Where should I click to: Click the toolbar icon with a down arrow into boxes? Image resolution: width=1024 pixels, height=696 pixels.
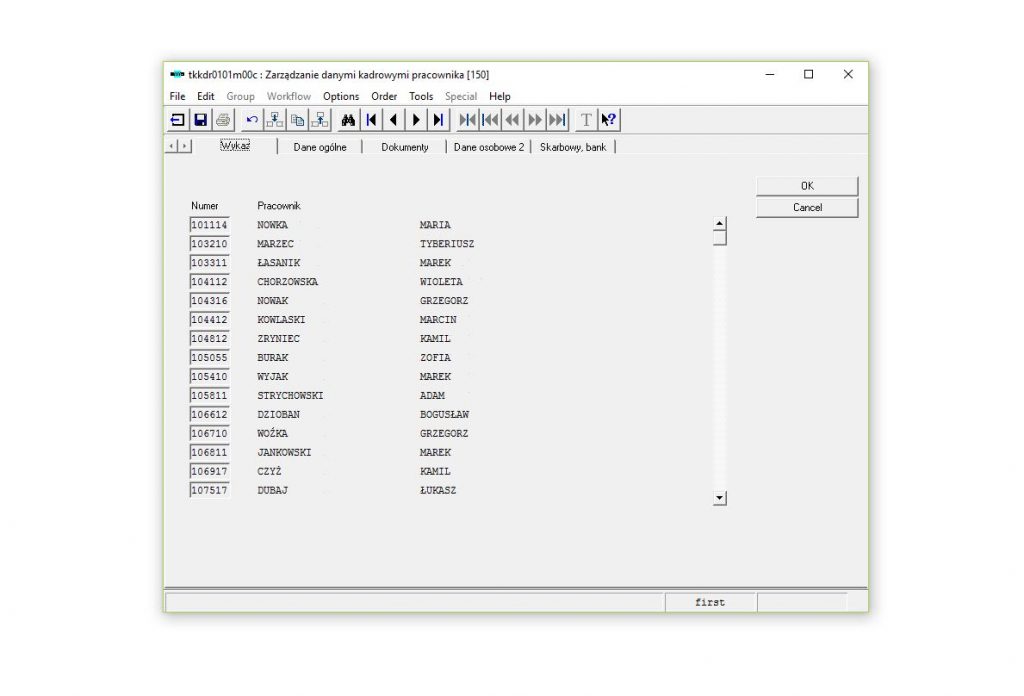point(275,120)
